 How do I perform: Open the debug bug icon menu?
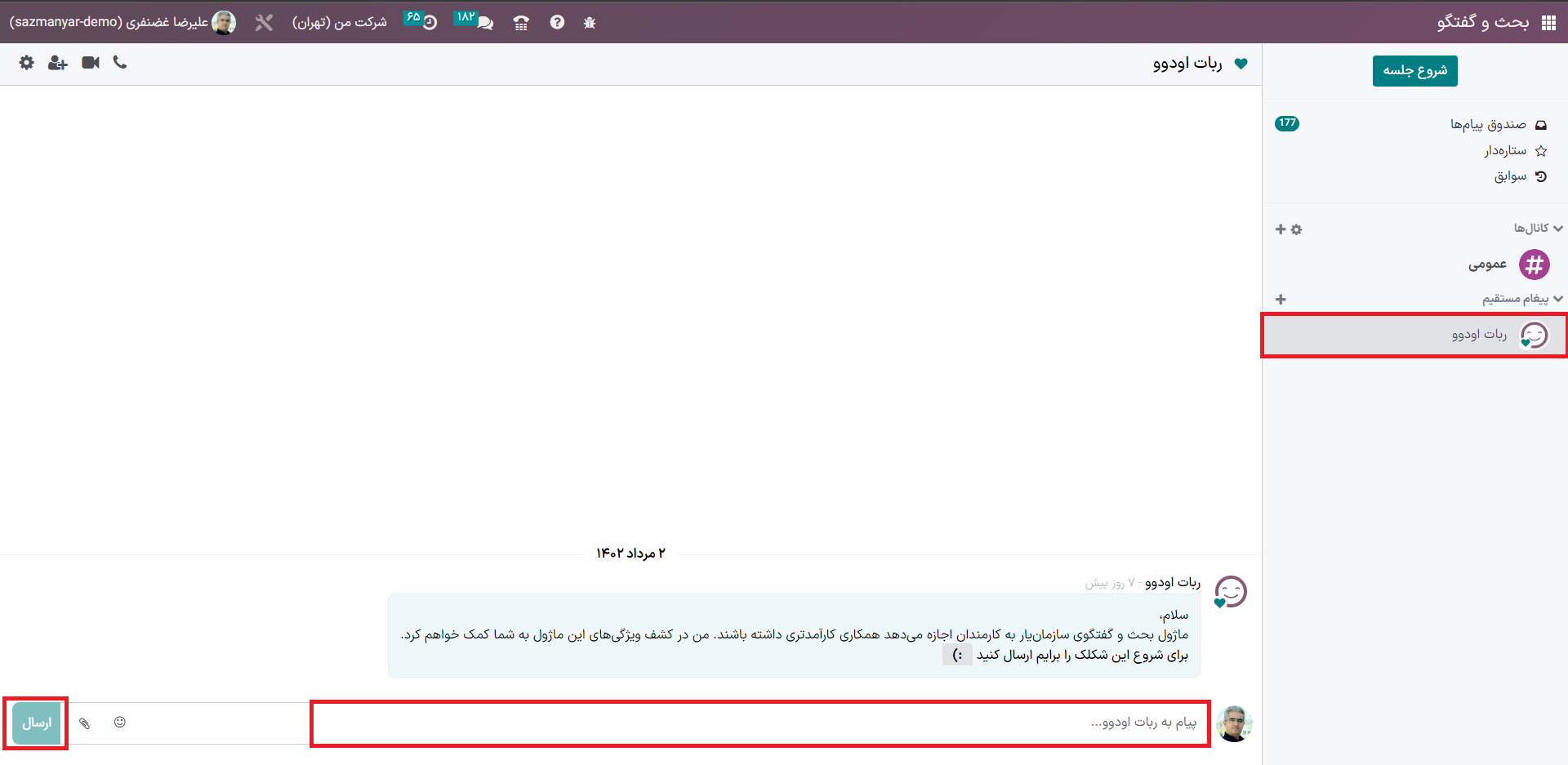pos(590,23)
